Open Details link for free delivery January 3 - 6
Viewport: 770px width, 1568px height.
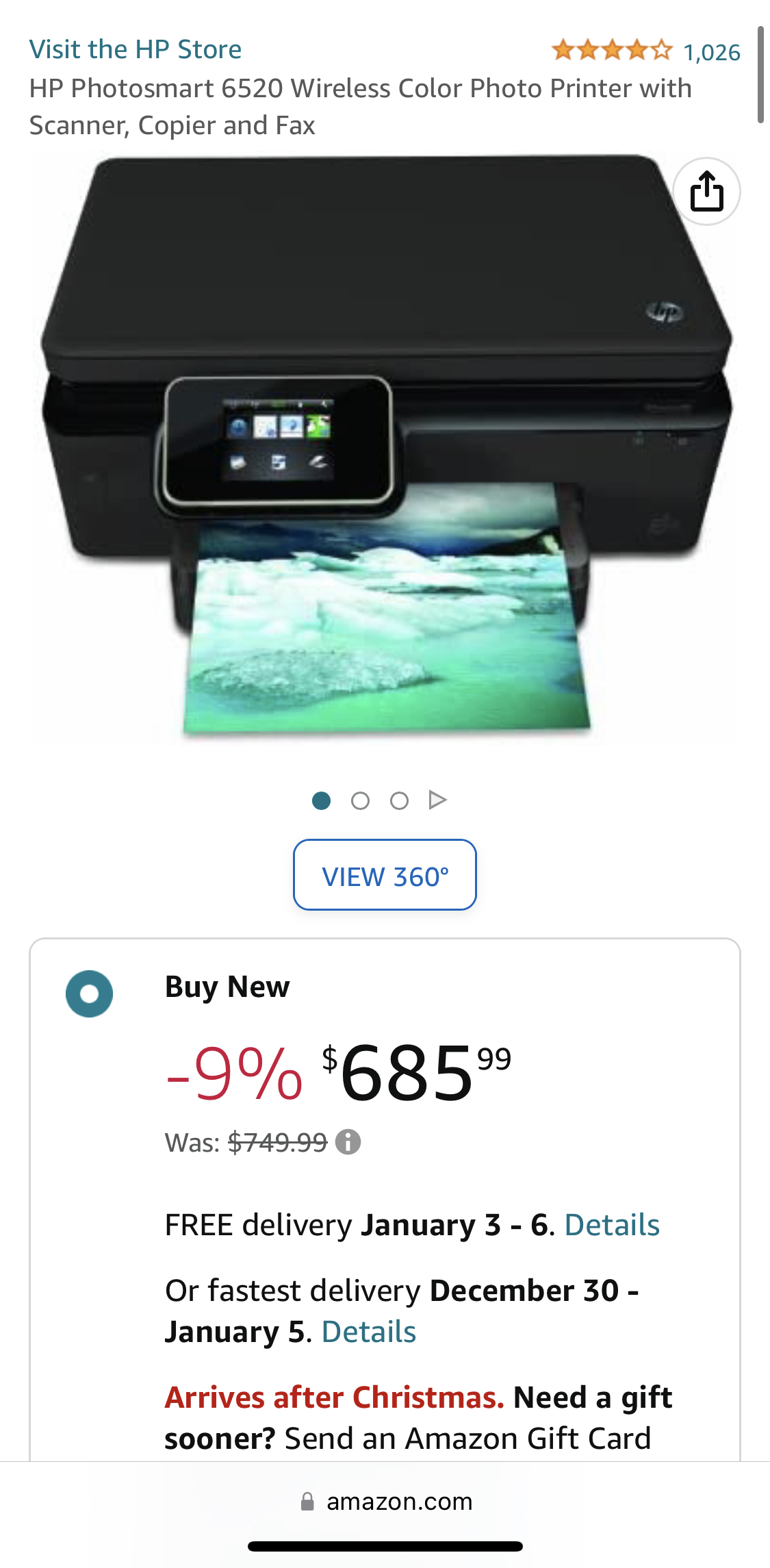pos(612,1225)
